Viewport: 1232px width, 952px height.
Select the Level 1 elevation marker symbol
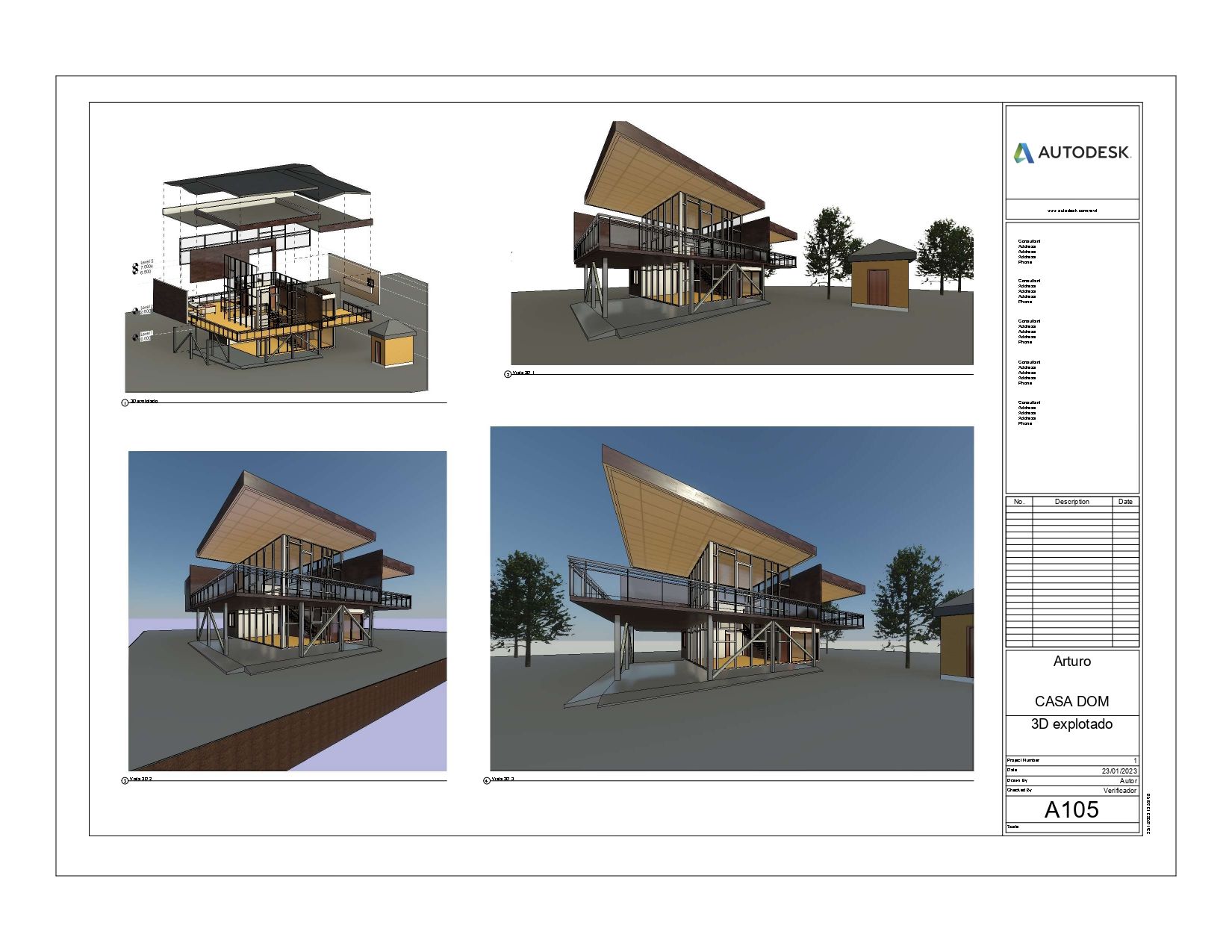tap(136, 337)
